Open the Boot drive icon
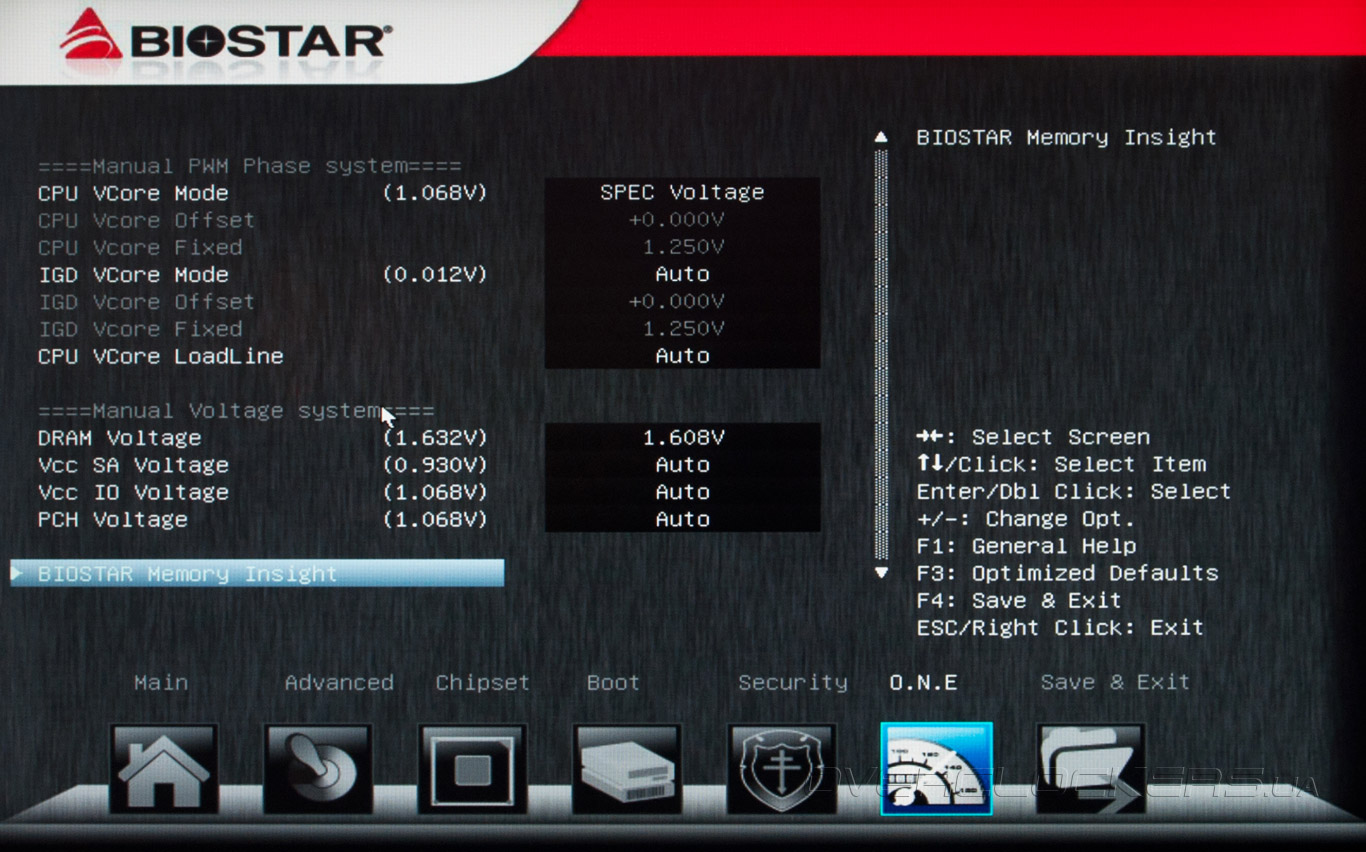The image size is (1366, 852). 627,768
